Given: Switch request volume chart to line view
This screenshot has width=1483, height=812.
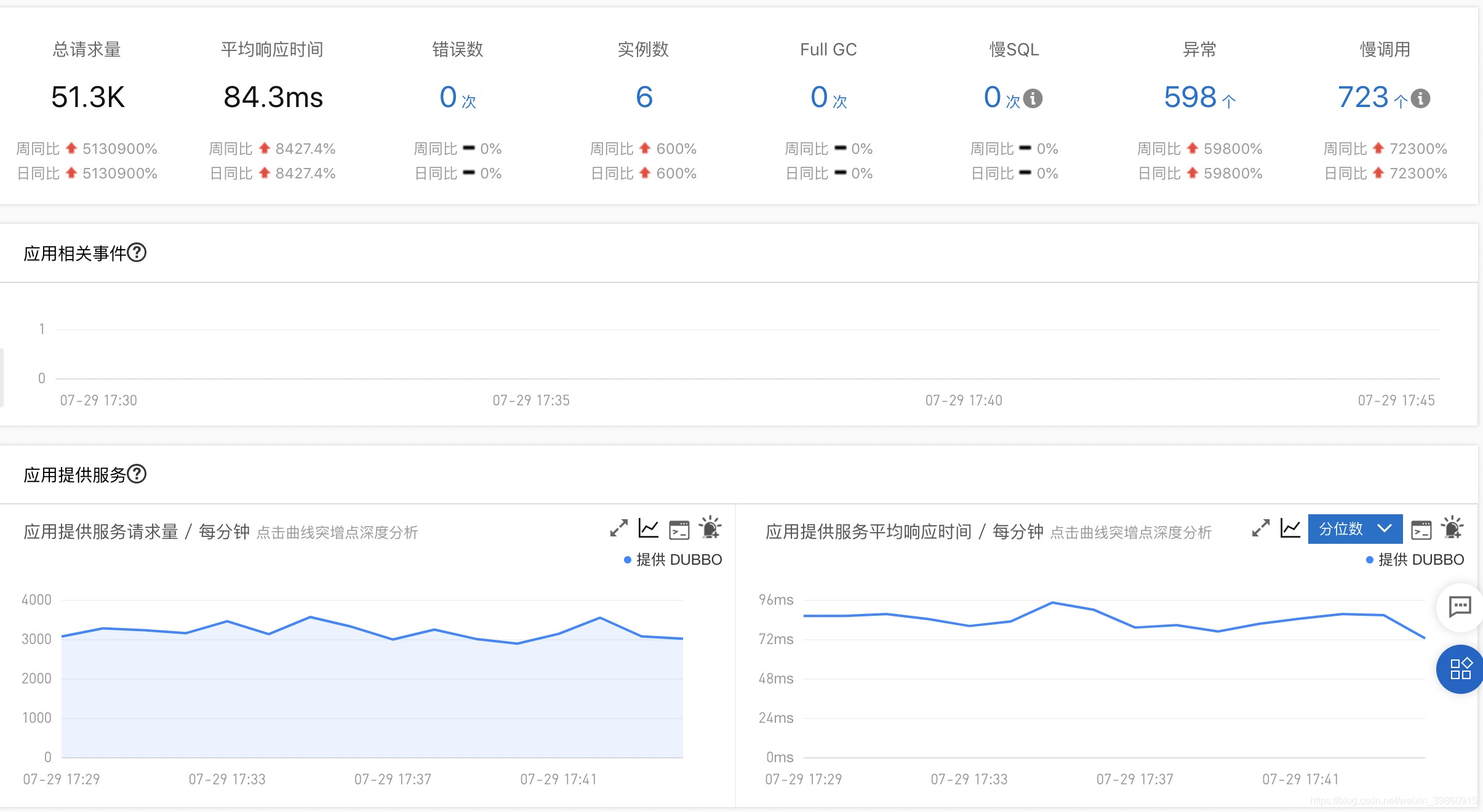Looking at the screenshot, I should 647,528.
